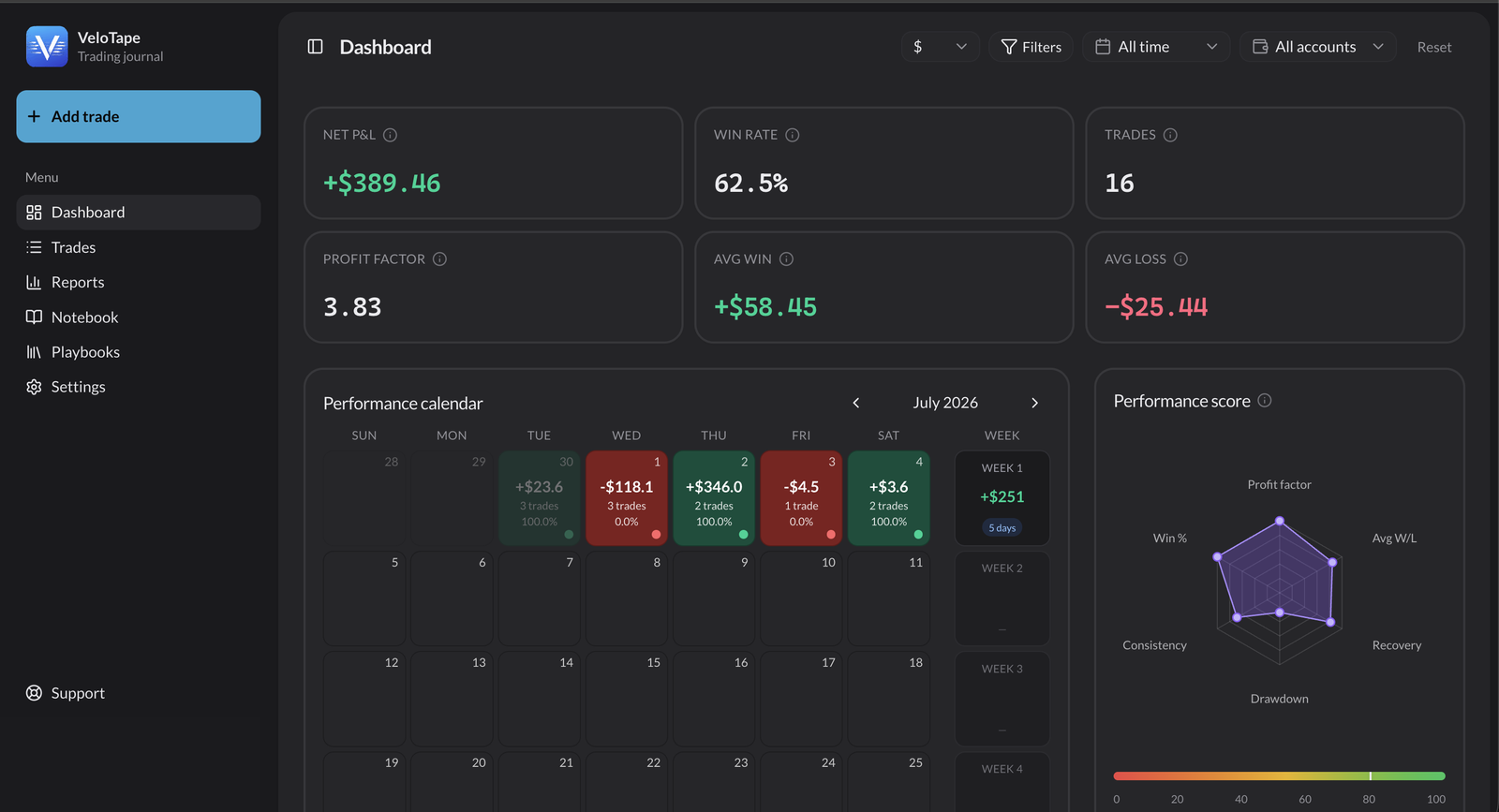The image size is (1499, 812).
Task: Click the performance score gradient bar
Action: pos(1279,776)
